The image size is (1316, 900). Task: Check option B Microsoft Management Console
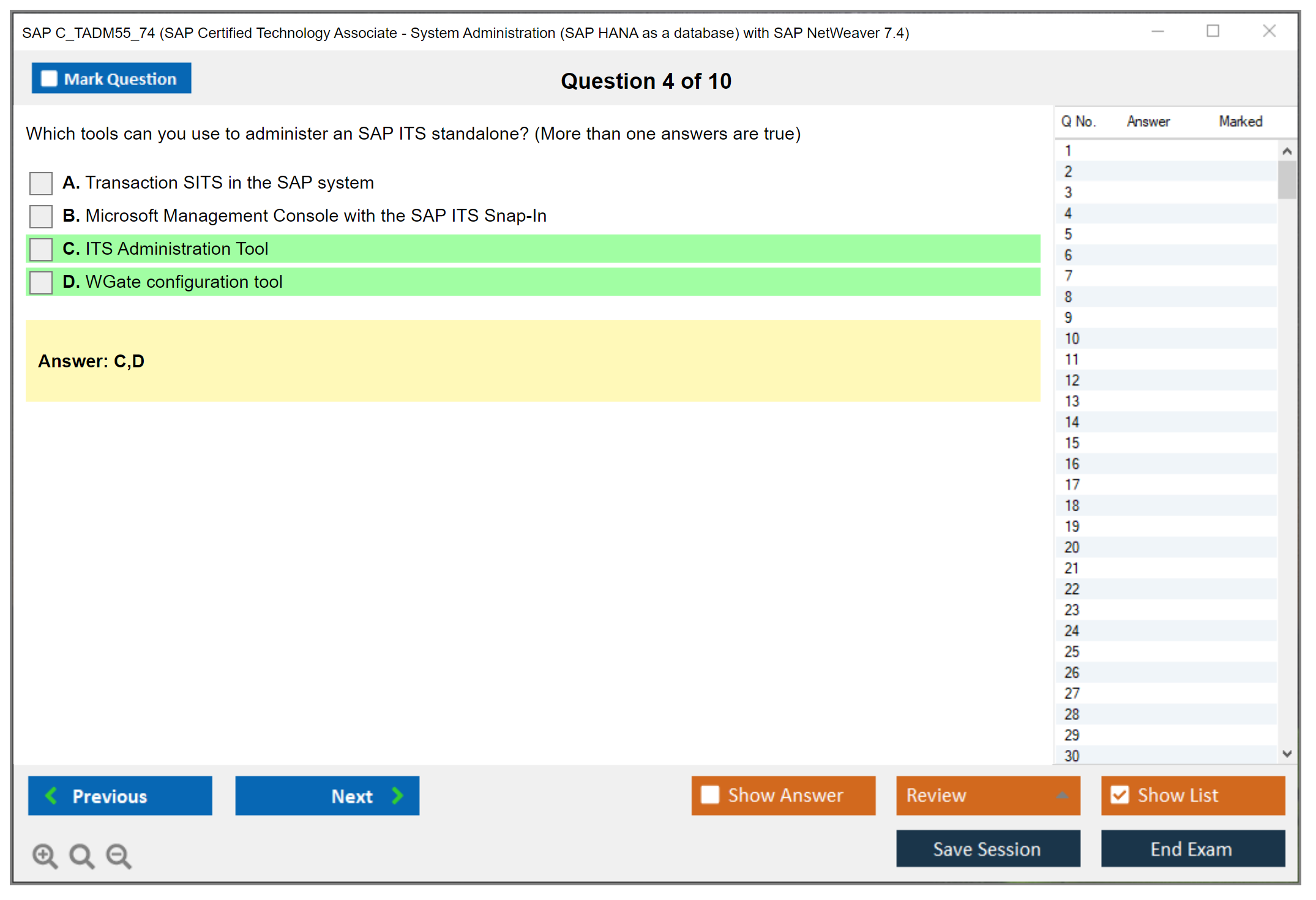pos(41,216)
